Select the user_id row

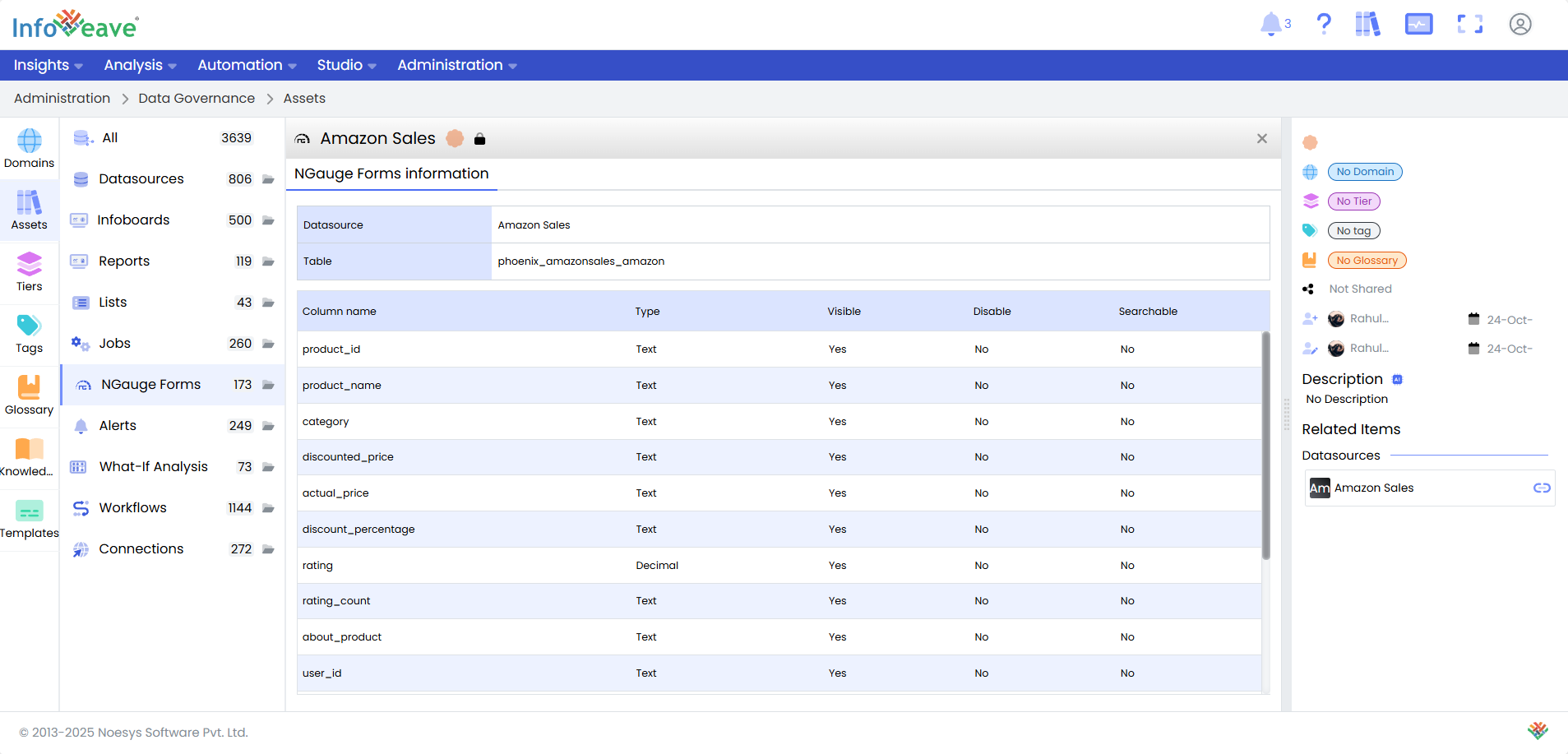point(779,673)
